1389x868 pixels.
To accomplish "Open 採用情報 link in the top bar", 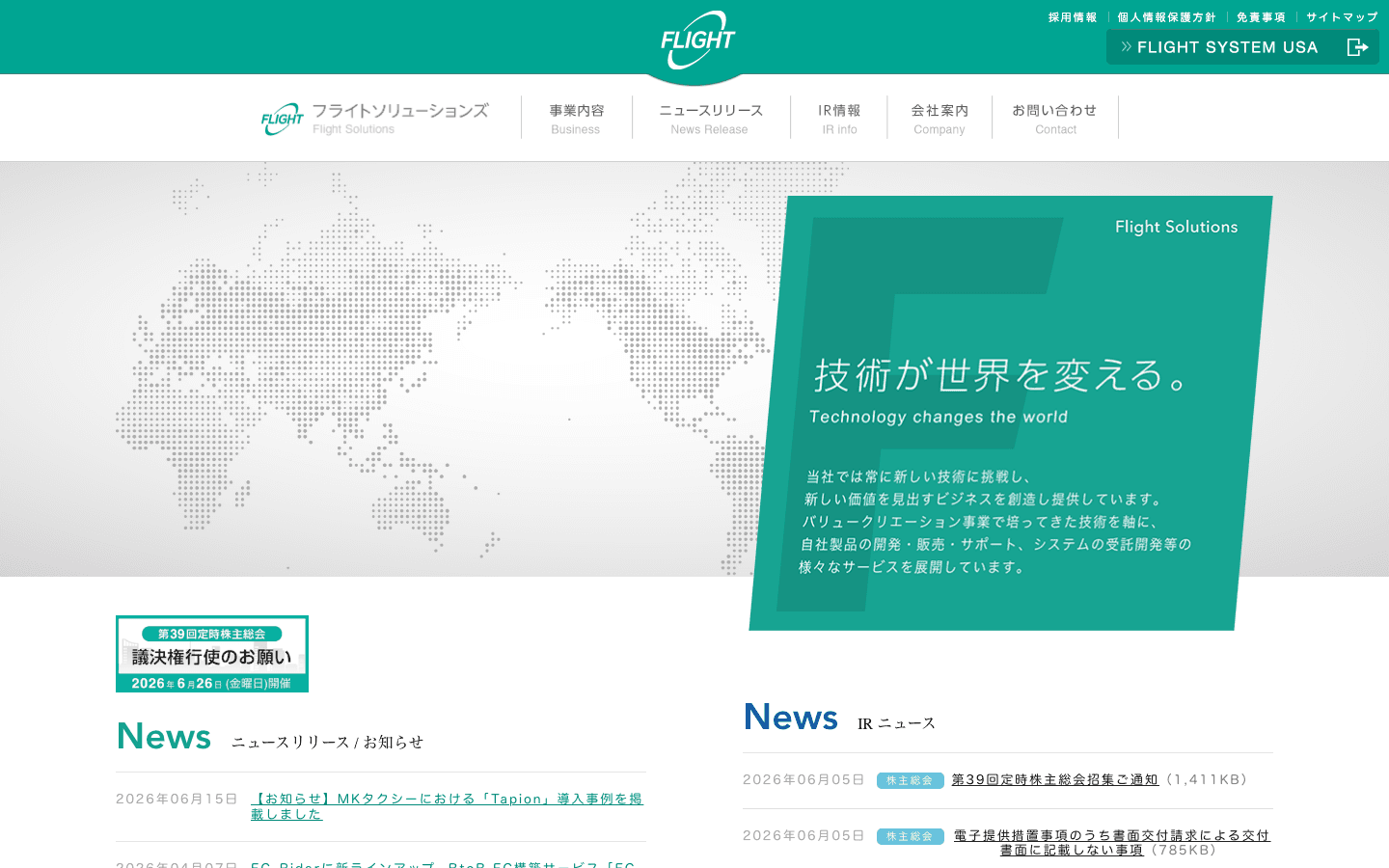I will point(1073,17).
